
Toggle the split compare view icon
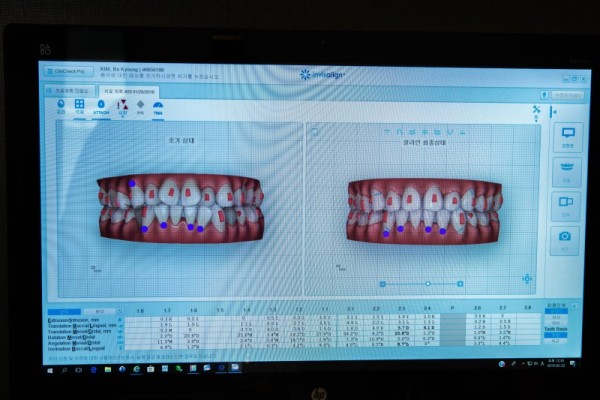click(566, 206)
